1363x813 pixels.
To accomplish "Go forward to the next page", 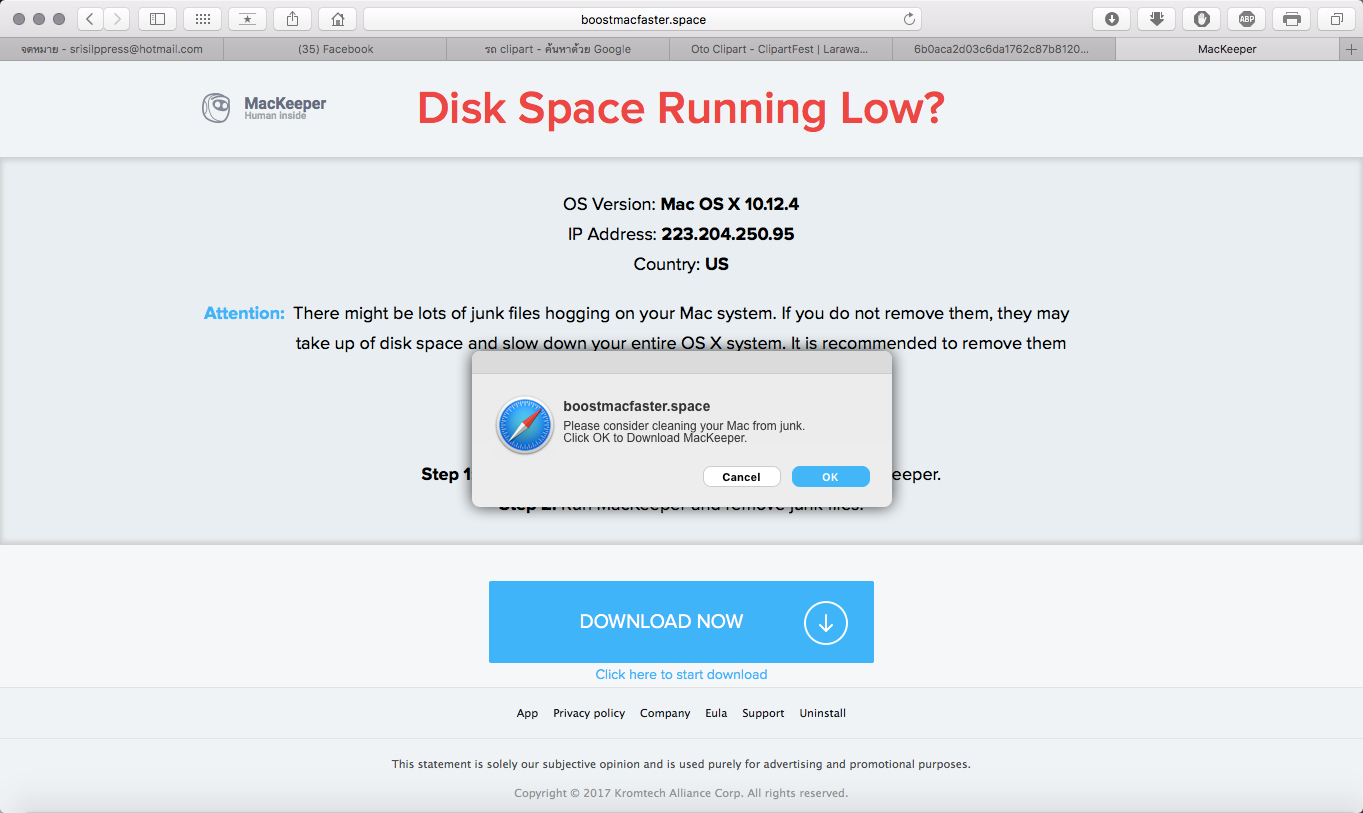I will [117, 19].
